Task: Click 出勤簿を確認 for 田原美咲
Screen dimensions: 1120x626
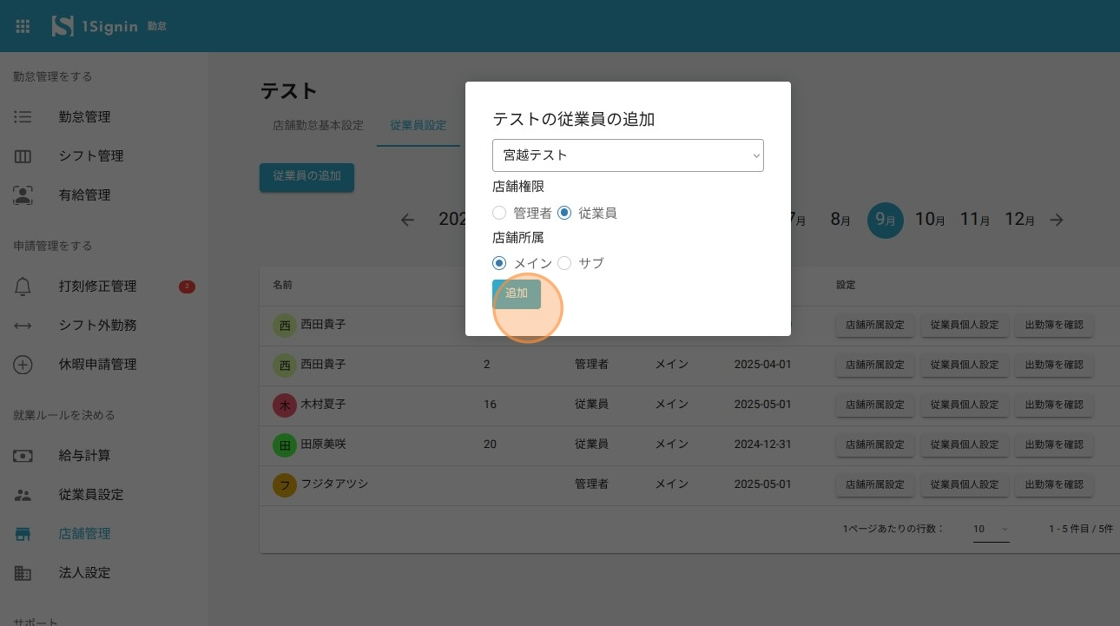Action: pos(1054,444)
